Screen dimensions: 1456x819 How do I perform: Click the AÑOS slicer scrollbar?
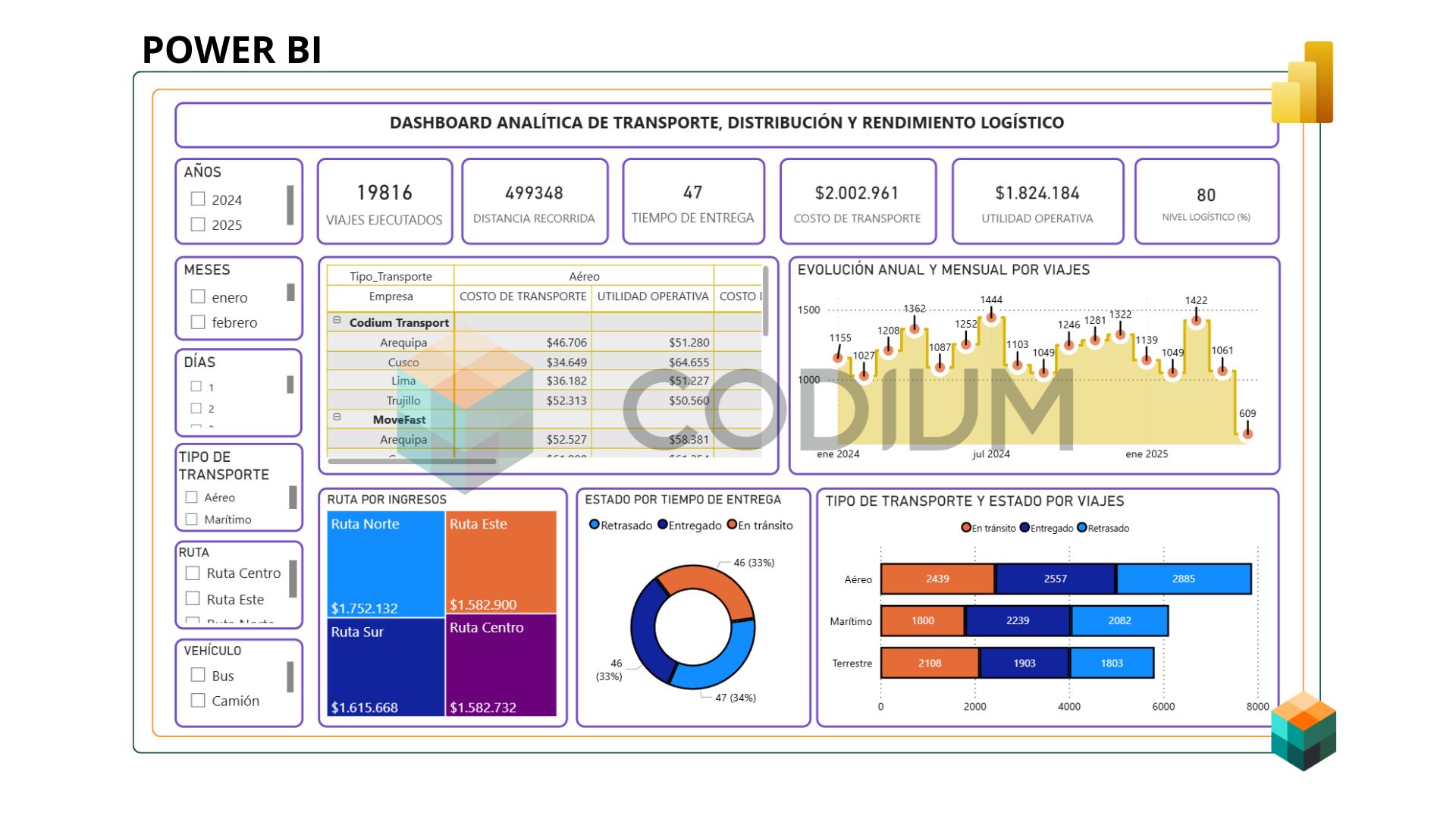(x=290, y=205)
